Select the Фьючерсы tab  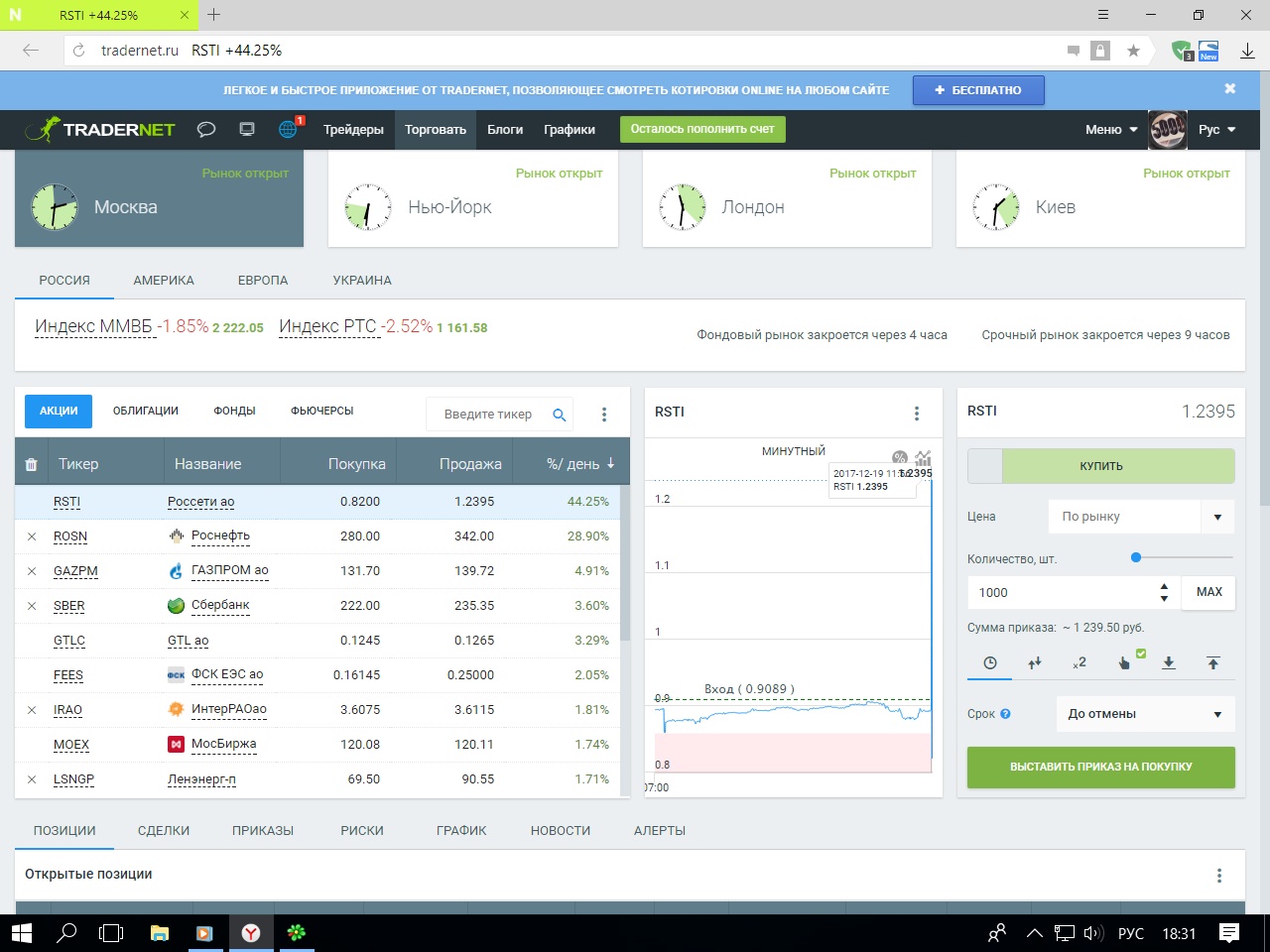click(x=322, y=411)
